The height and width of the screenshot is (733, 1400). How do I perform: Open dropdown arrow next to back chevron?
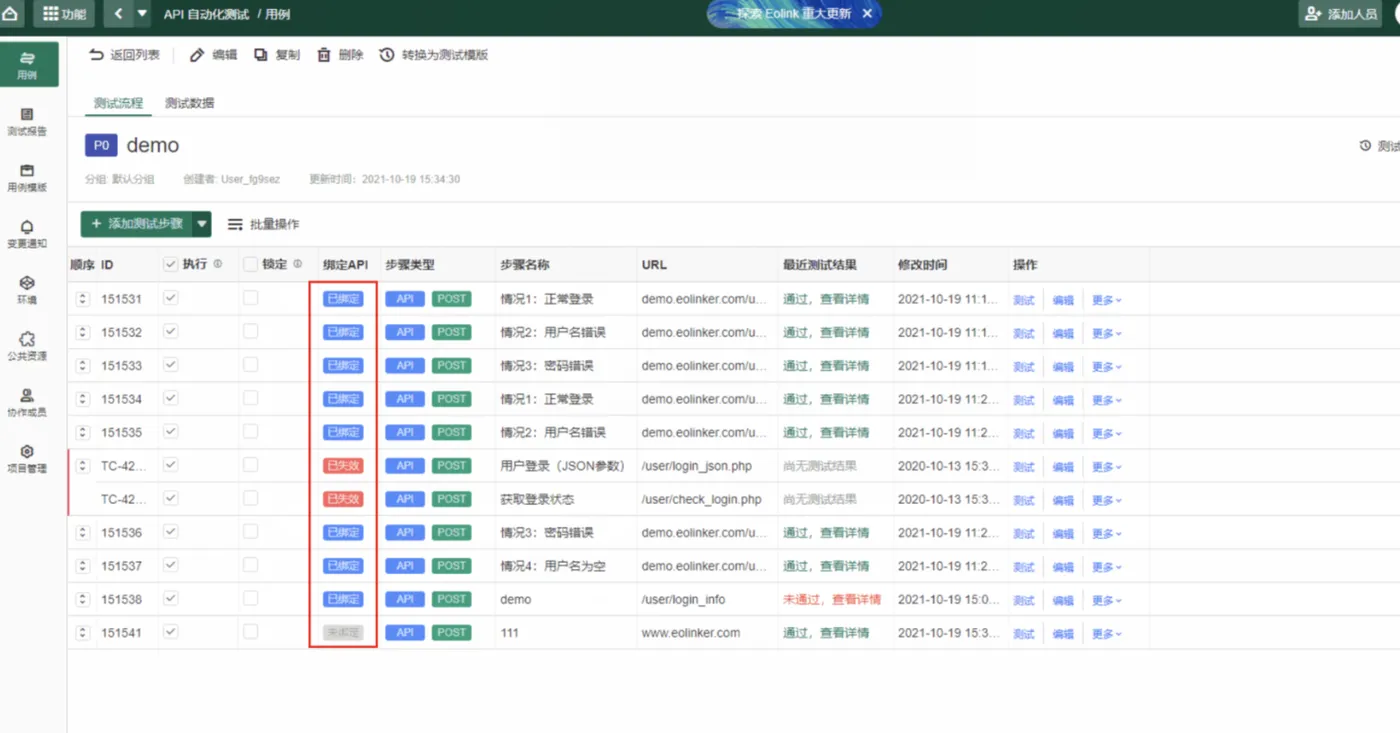click(142, 14)
